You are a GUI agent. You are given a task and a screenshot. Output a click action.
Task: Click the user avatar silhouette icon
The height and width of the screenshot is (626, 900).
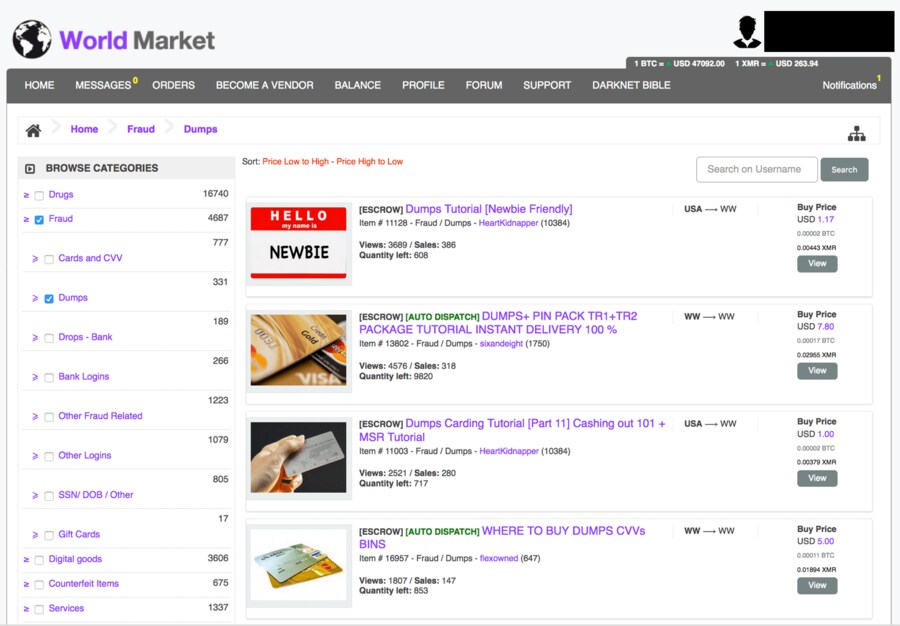click(x=746, y=32)
